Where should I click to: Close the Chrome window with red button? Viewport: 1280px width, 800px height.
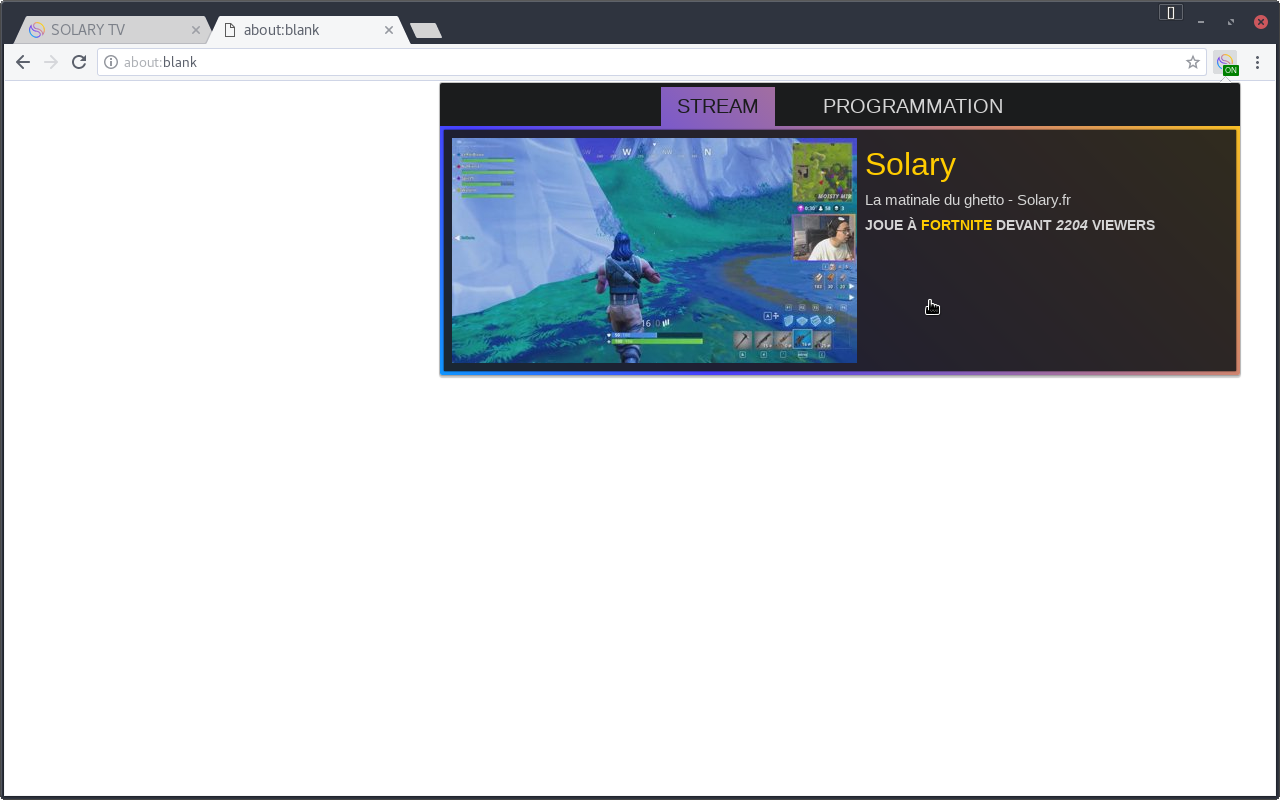coord(1261,21)
